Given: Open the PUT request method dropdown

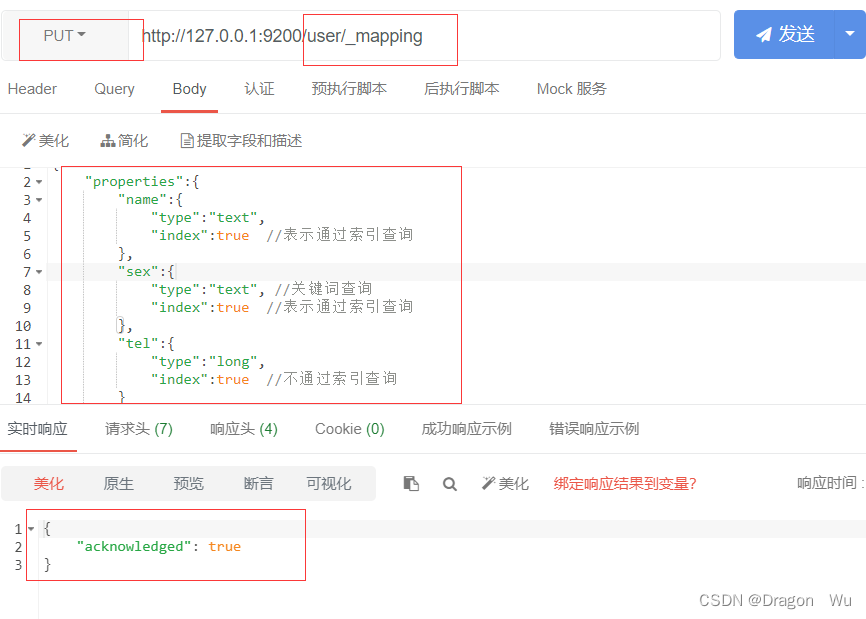Looking at the screenshot, I should click(x=65, y=35).
